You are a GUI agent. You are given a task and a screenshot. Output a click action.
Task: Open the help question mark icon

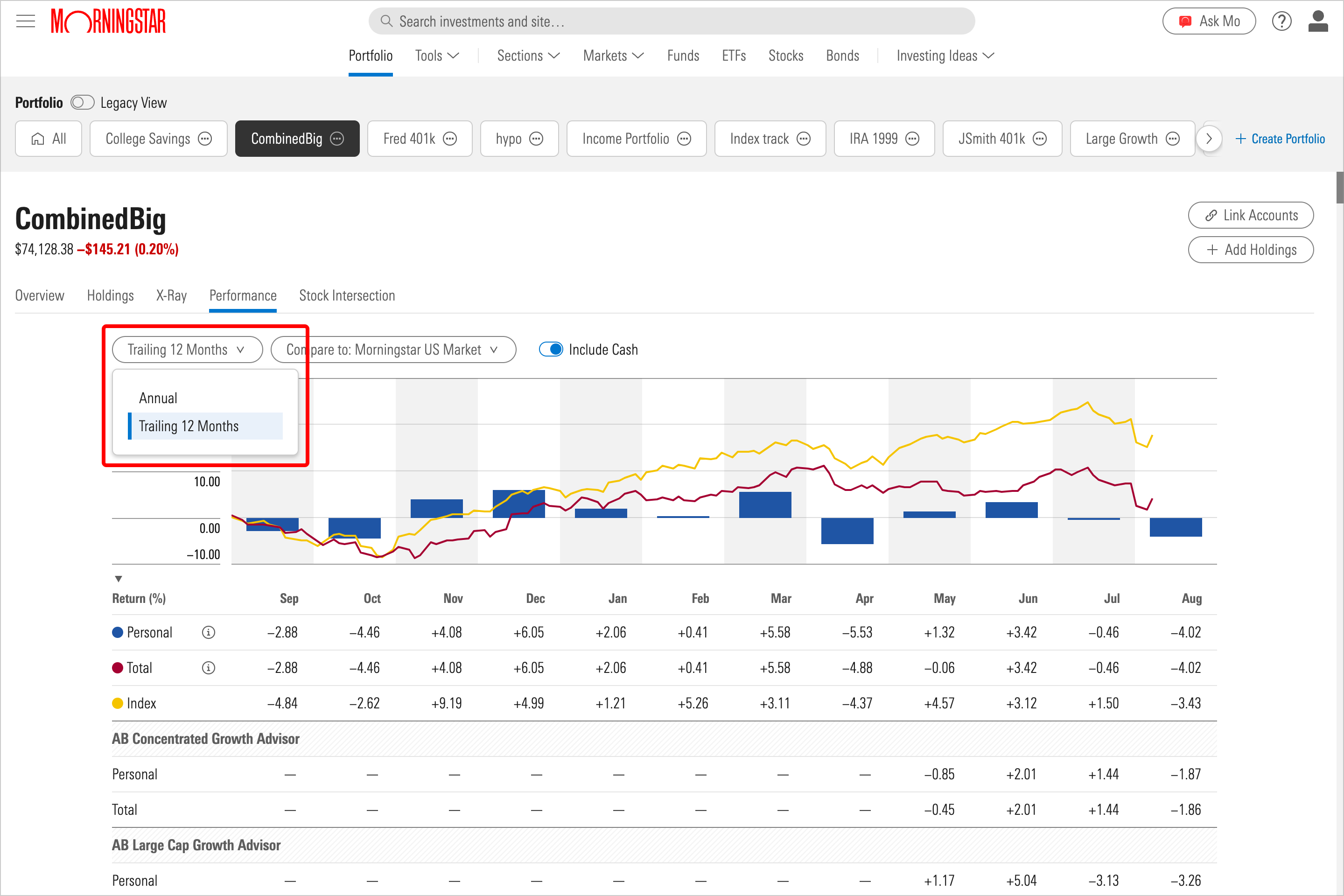click(1282, 21)
